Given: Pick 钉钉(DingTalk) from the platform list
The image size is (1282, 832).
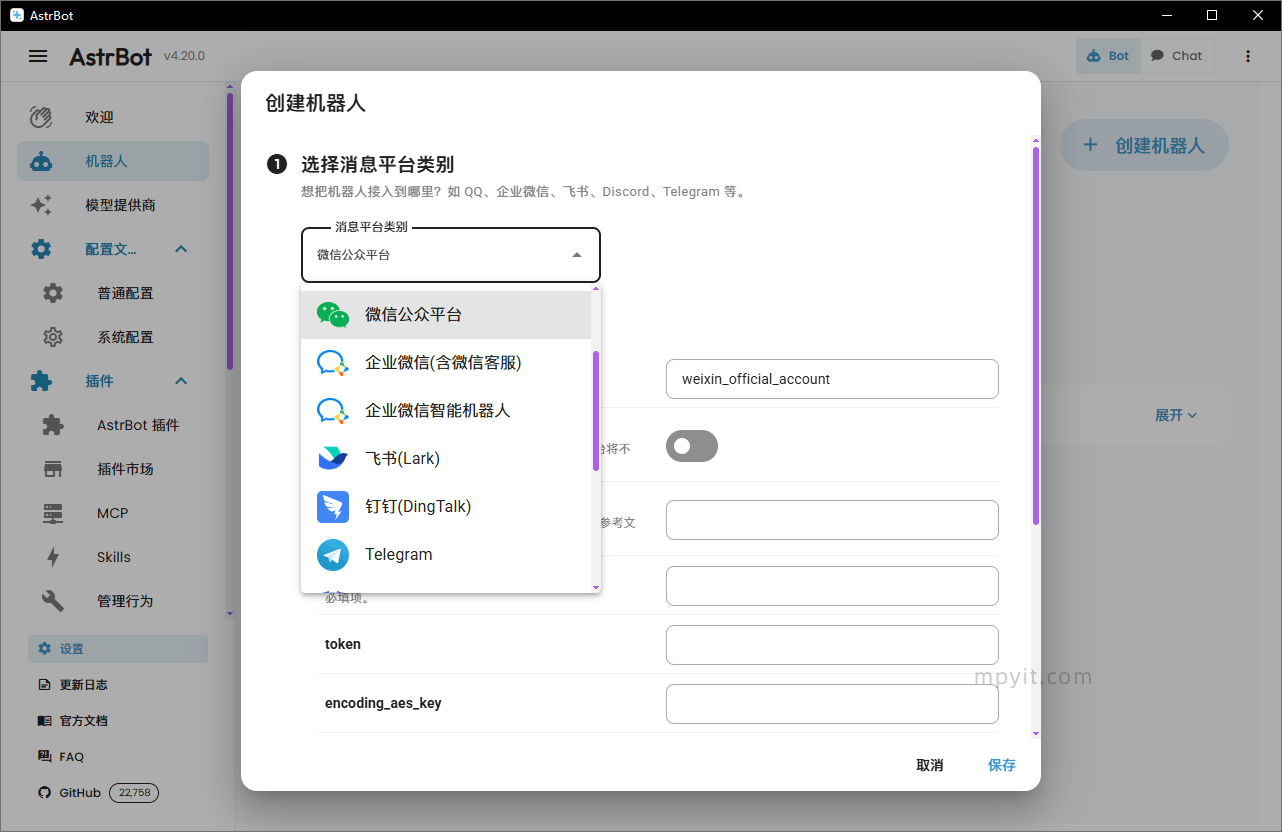Looking at the screenshot, I should pos(446,506).
